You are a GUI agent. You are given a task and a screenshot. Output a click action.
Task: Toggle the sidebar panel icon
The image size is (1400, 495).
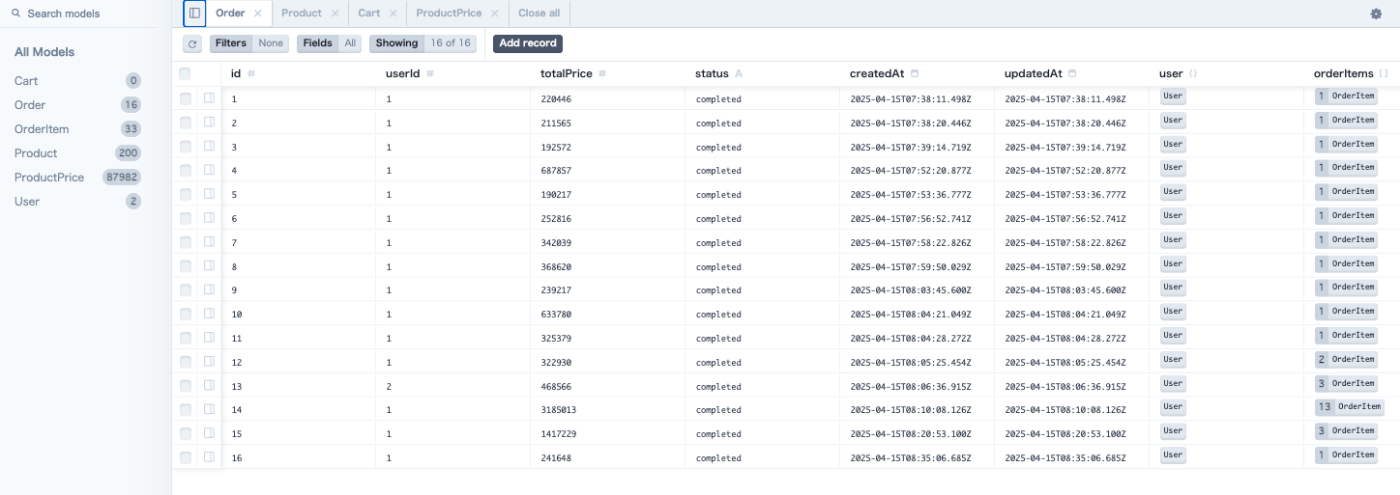point(194,13)
